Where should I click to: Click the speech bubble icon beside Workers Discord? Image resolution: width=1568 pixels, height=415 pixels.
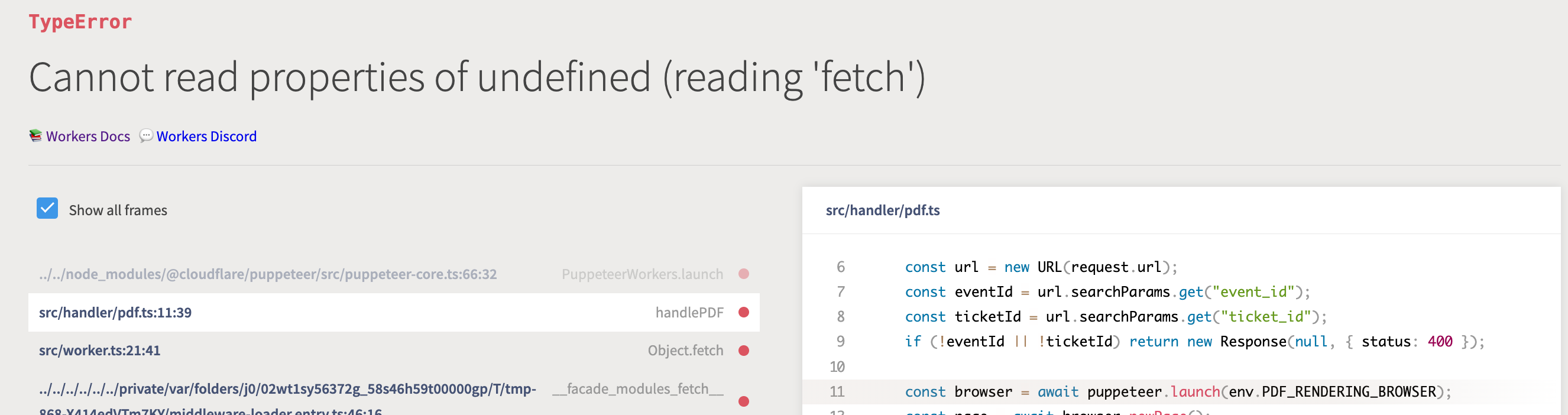[146, 136]
